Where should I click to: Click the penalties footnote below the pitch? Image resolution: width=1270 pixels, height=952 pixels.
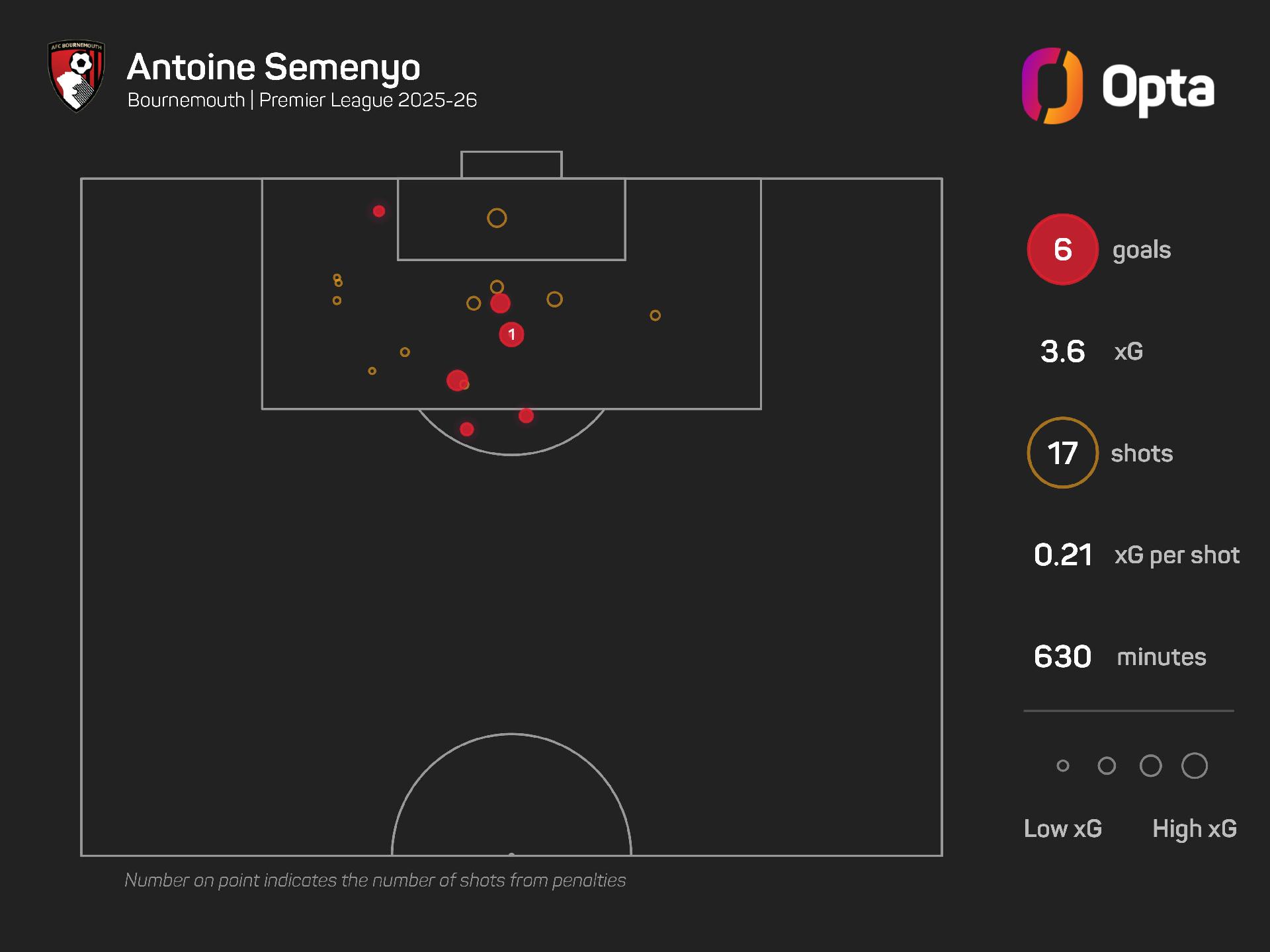[375, 880]
